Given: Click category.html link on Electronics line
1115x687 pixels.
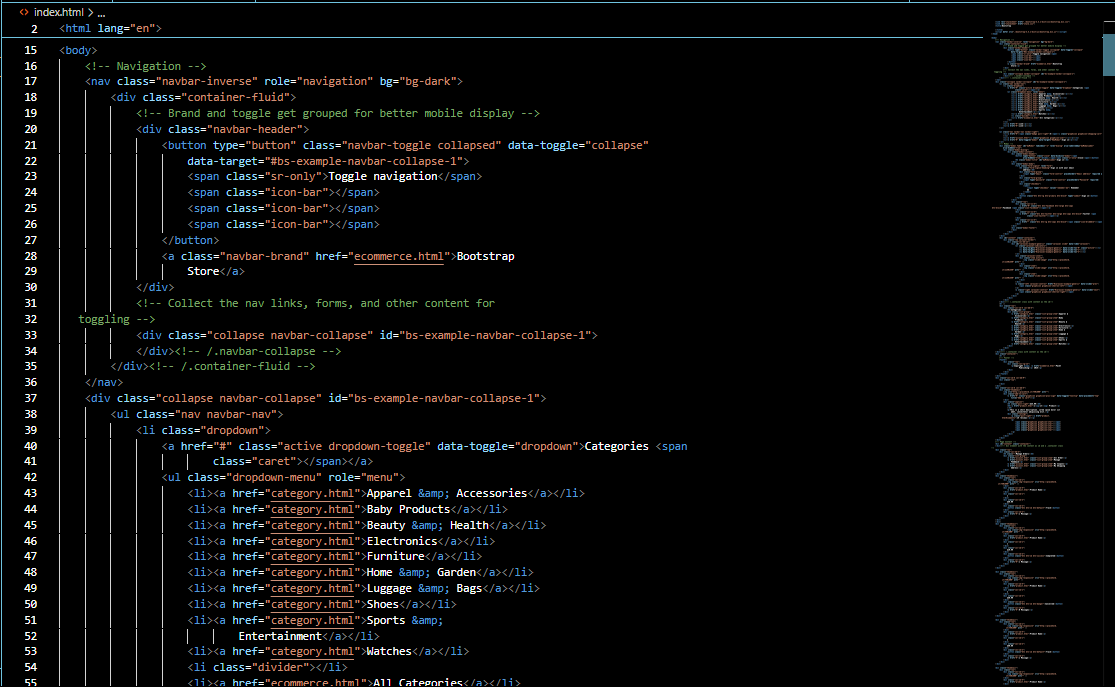Looking at the screenshot, I should coord(313,541).
